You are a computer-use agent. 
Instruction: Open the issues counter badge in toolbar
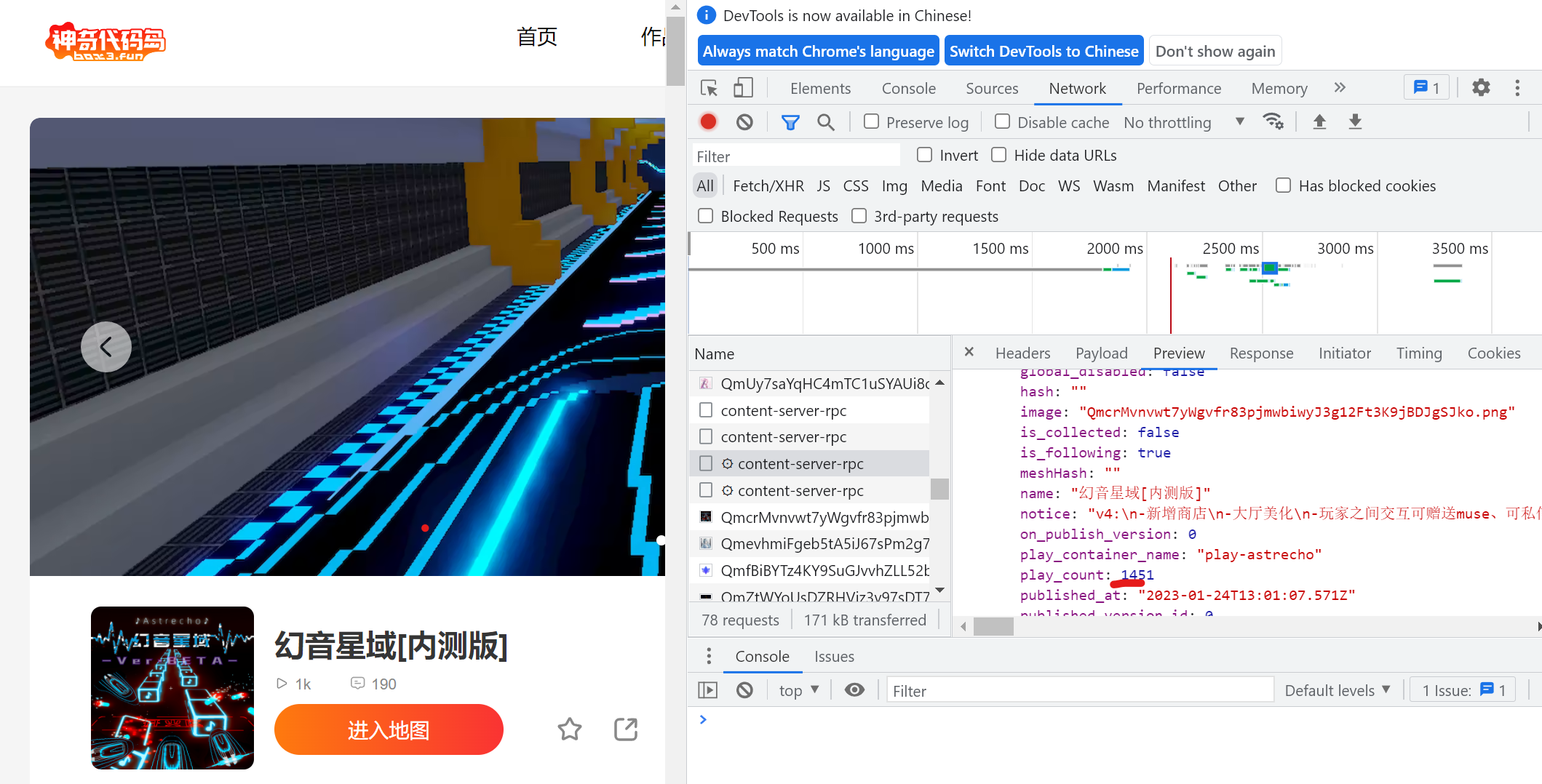click(1426, 88)
